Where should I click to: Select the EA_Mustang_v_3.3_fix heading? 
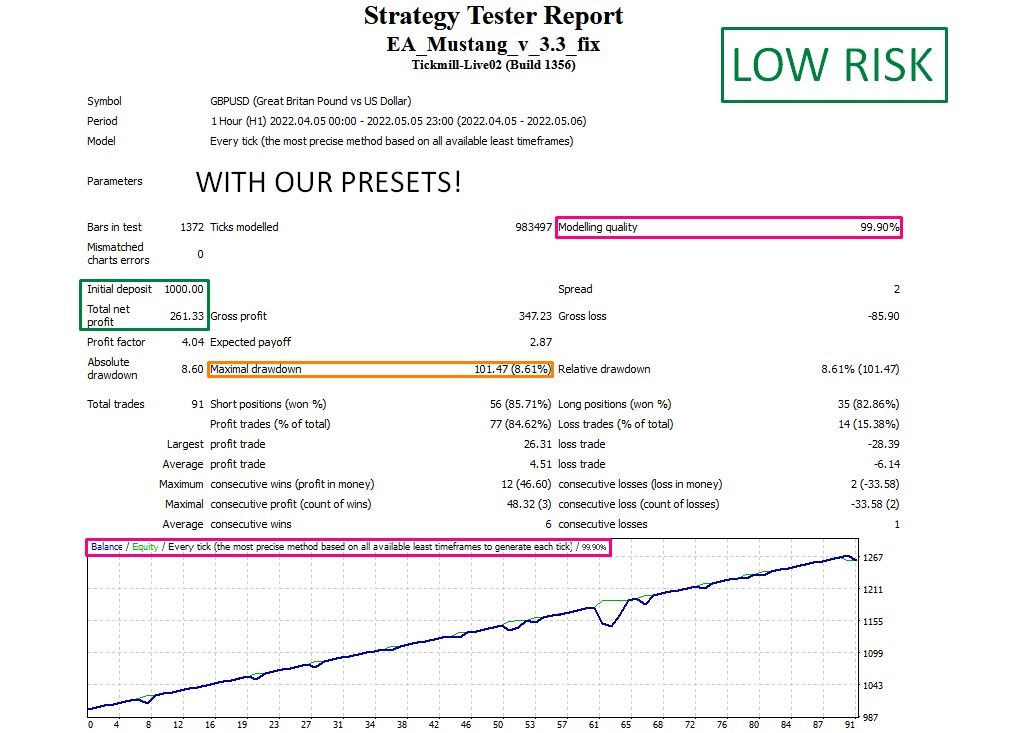493,44
